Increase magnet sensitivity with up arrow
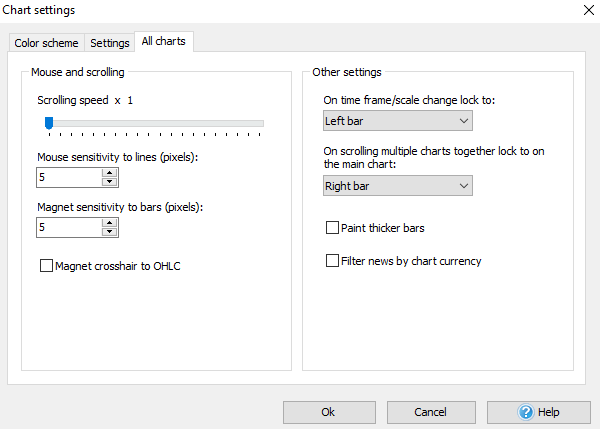This screenshot has width=600, height=429. click(x=110, y=222)
